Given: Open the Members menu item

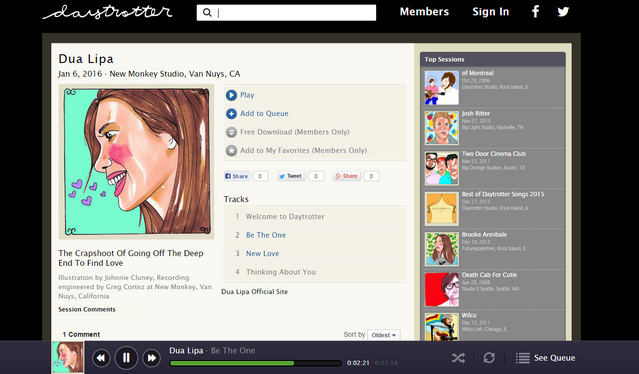Looking at the screenshot, I should click(x=424, y=12).
